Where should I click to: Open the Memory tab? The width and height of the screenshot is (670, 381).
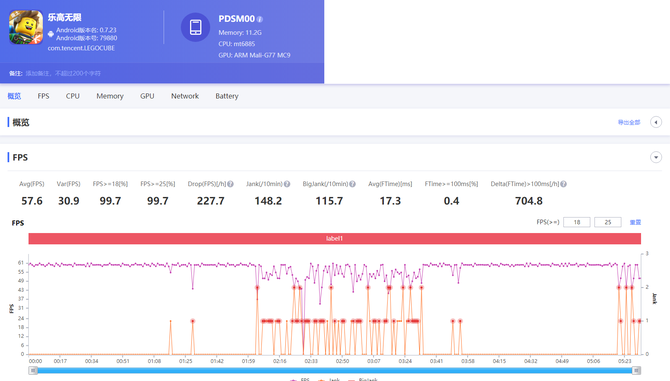(x=110, y=96)
